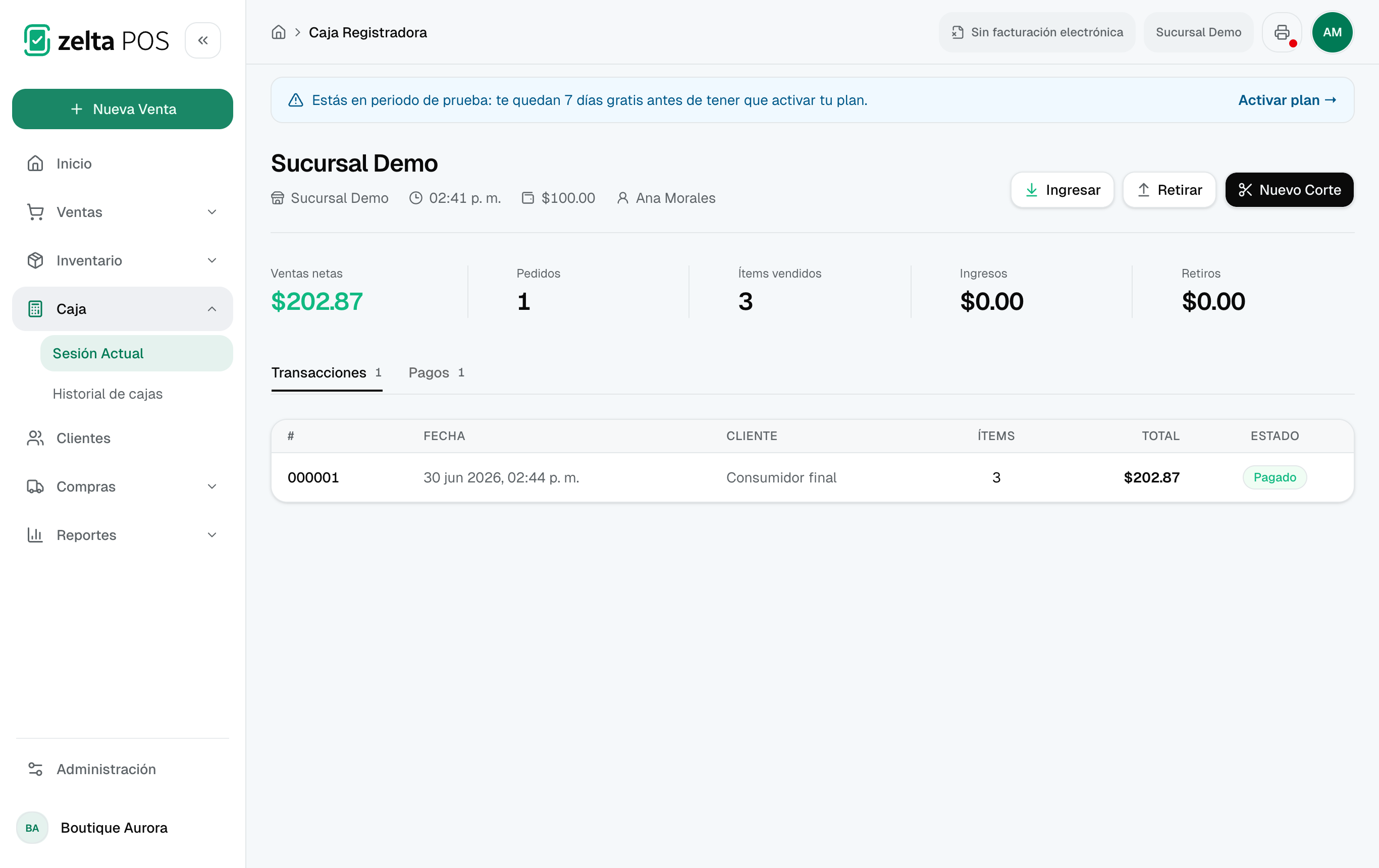This screenshot has height=868, width=1379.
Task: Click the BA business avatar
Action: point(32,828)
